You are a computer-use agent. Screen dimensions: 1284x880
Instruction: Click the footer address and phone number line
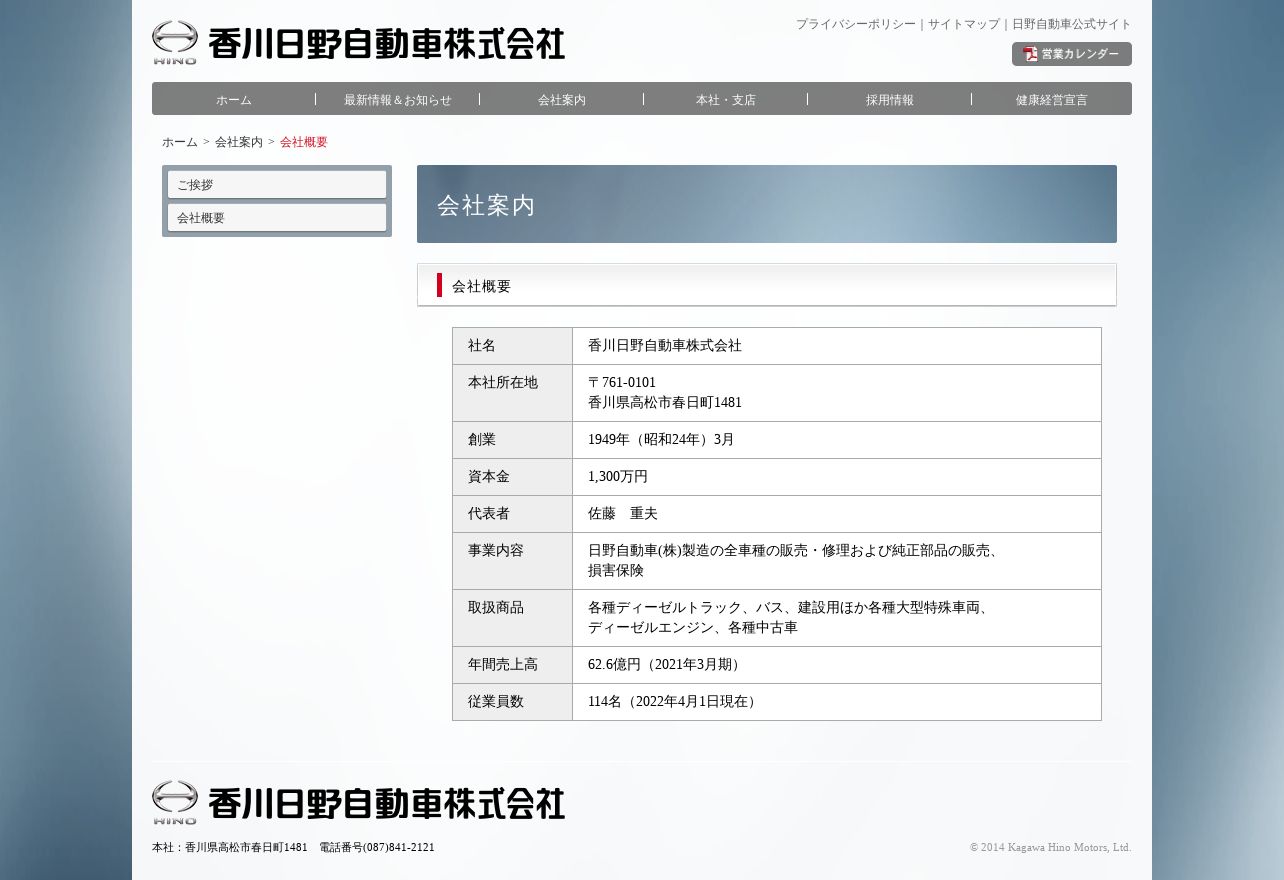[x=293, y=848]
